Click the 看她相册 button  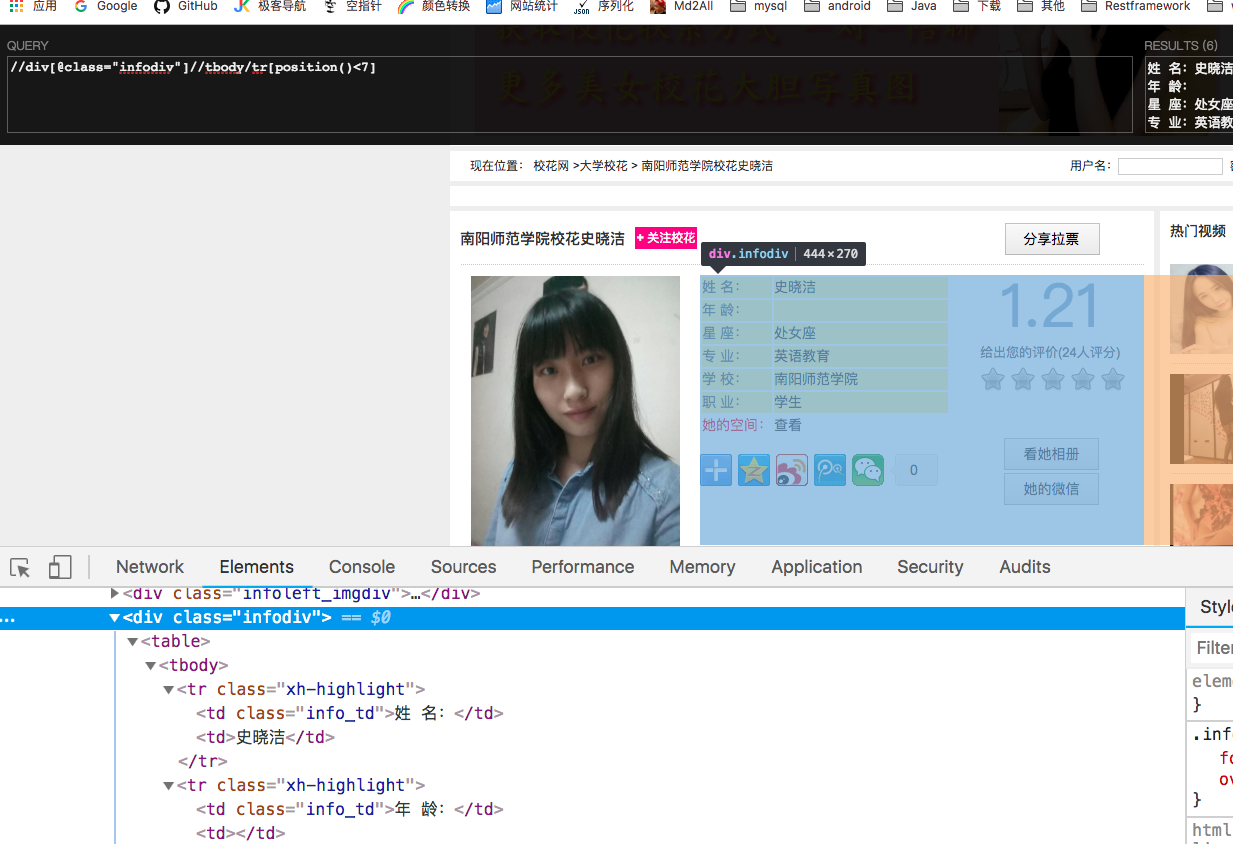pyautogui.click(x=1051, y=454)
